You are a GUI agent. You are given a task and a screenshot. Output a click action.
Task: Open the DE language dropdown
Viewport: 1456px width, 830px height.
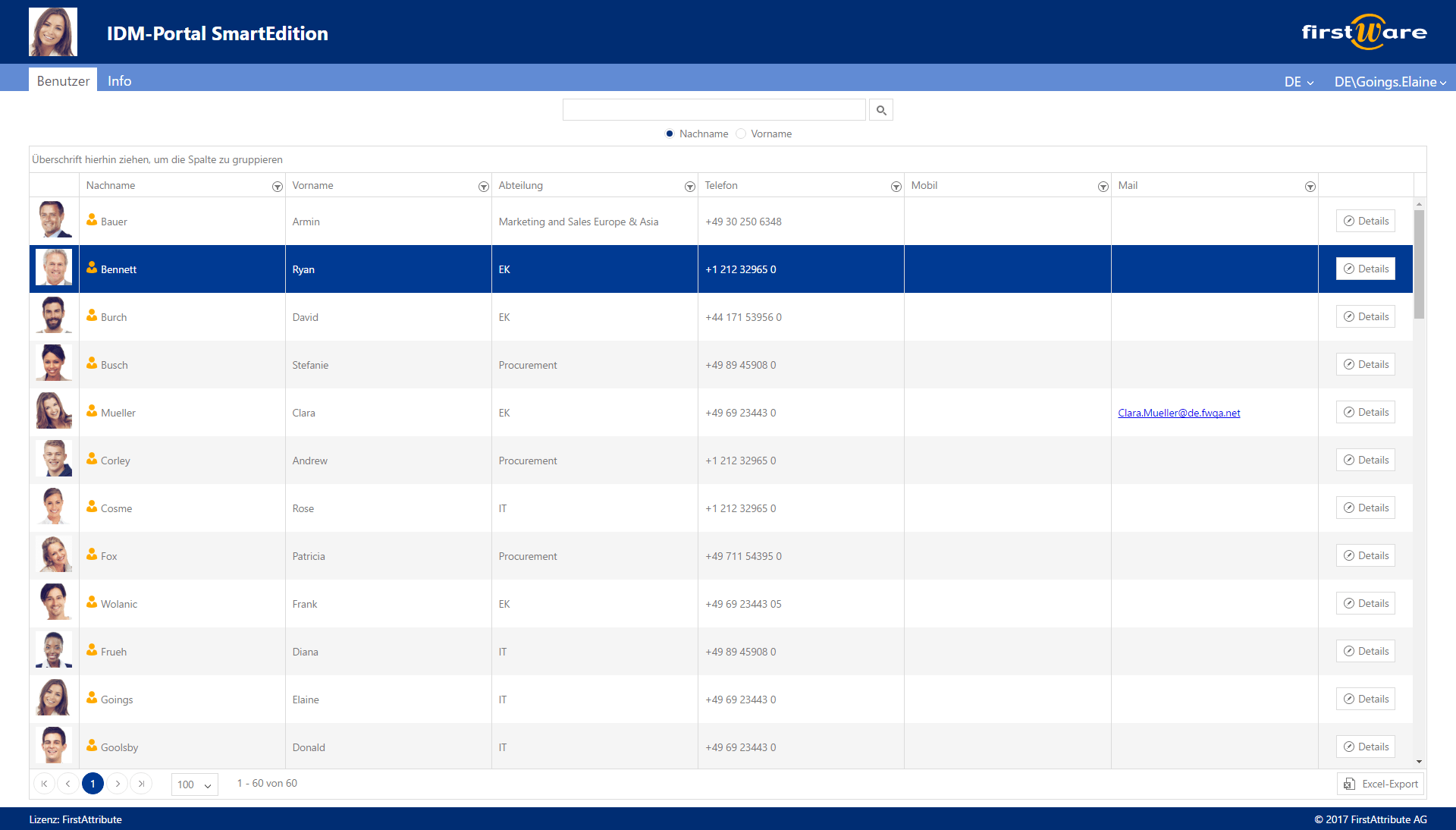point(1299,82)
